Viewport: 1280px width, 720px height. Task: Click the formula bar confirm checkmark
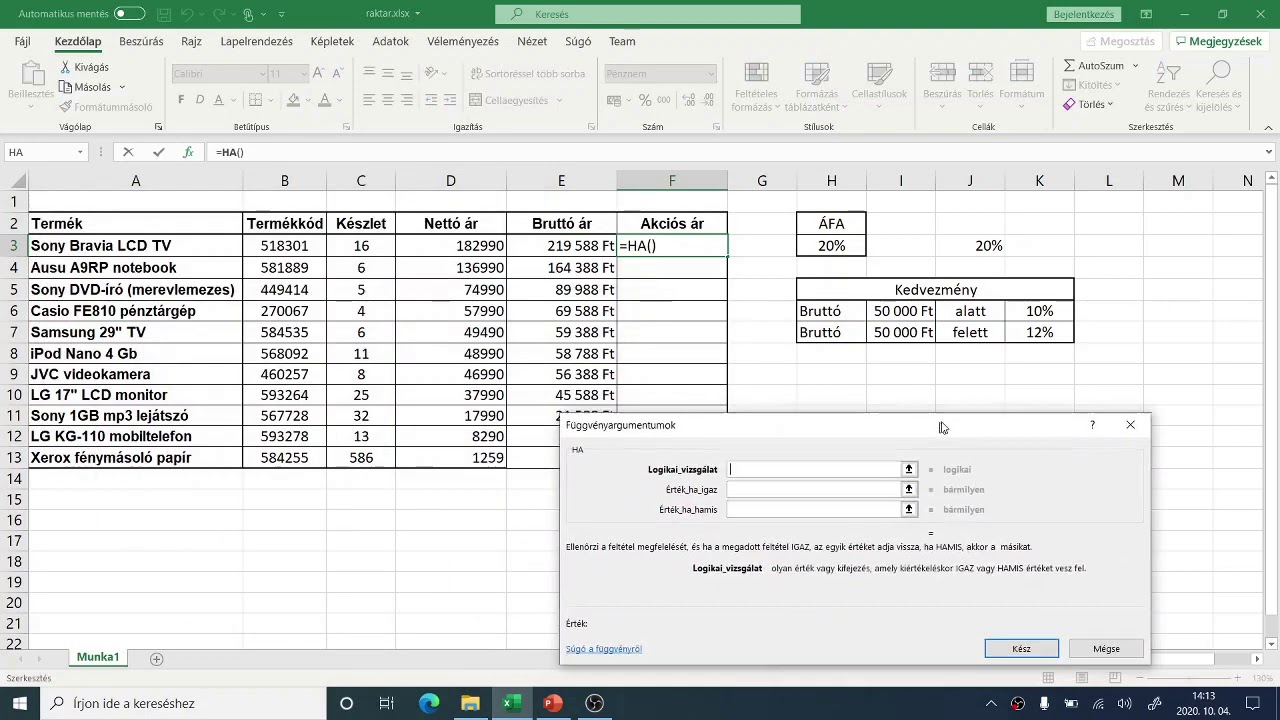coord(158,152)
